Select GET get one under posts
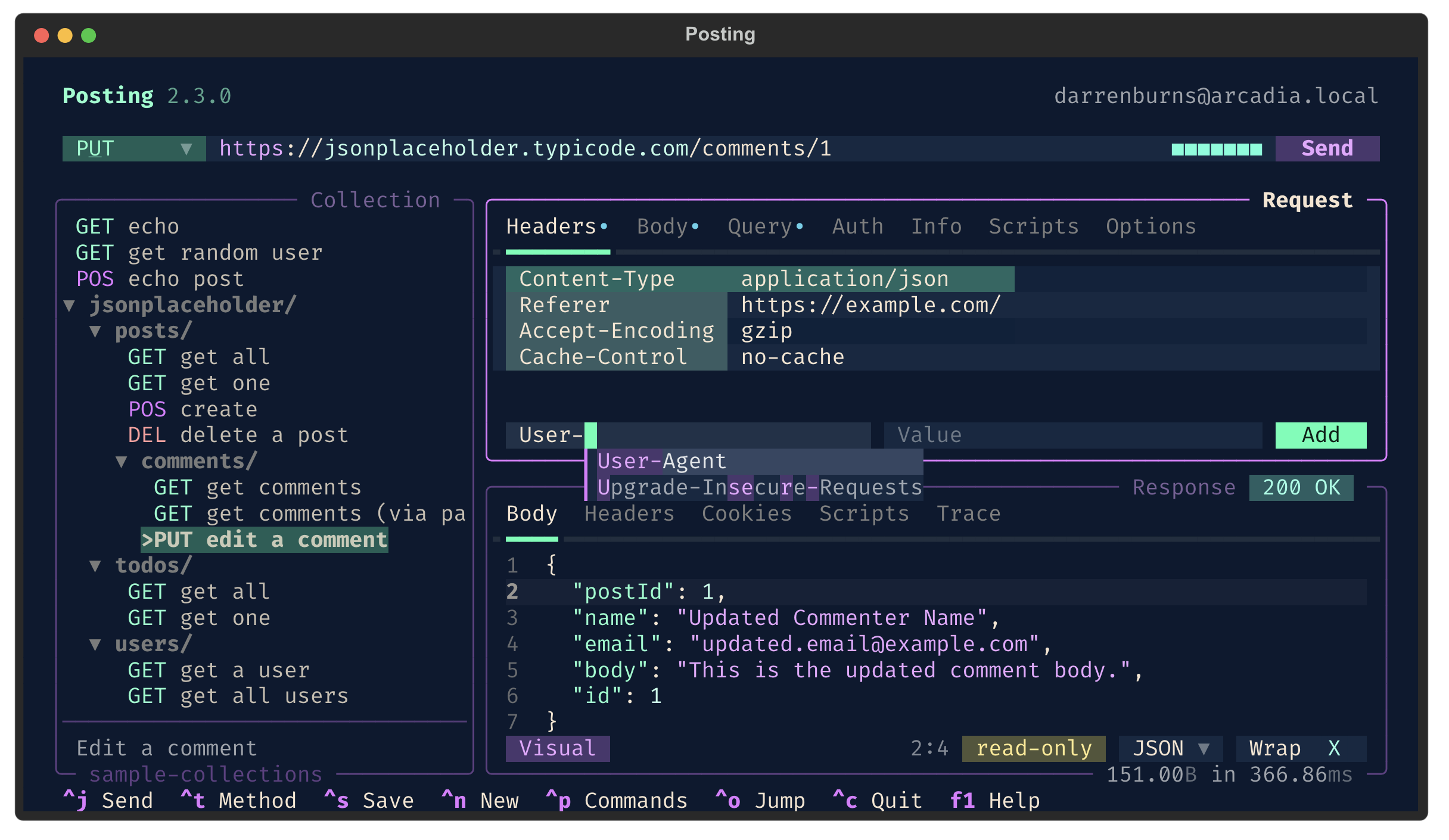Image resolution: width=1449 pixels, height=840 pixels. coord(199,383)
